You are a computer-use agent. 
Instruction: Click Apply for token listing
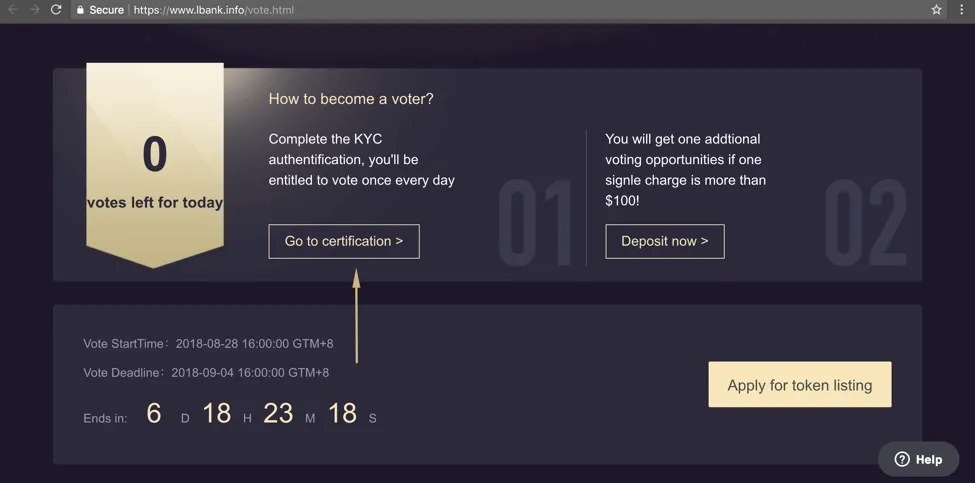tap(800, 385)
